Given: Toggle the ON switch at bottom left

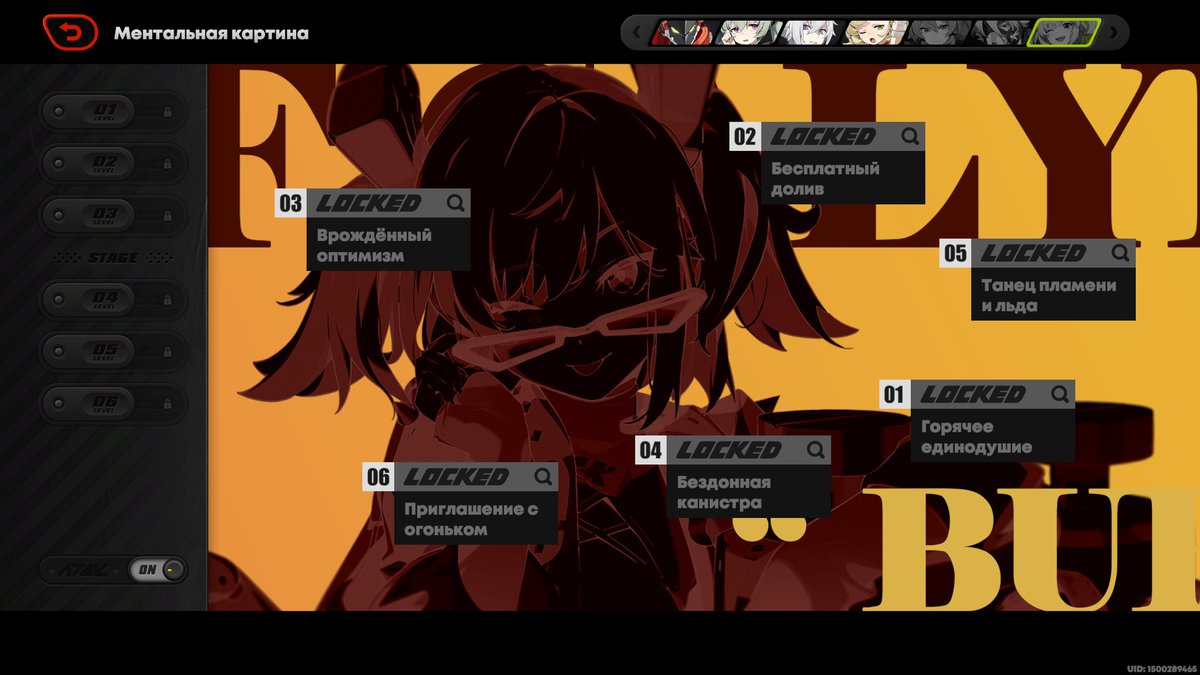Looking at the screenshot, I should pyautogui.click(x=158, y=570).
